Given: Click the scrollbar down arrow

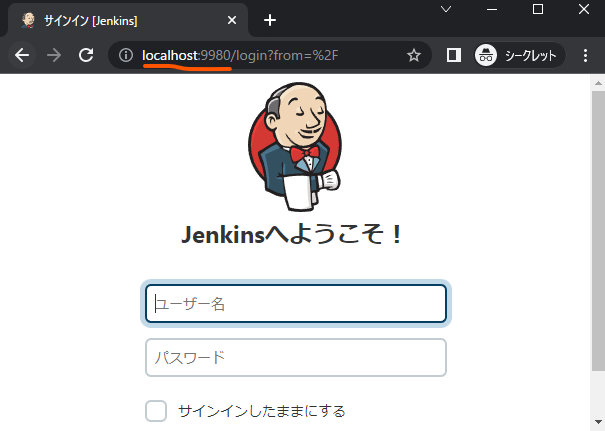Looking at the screenshot, I should coord(598,422).
